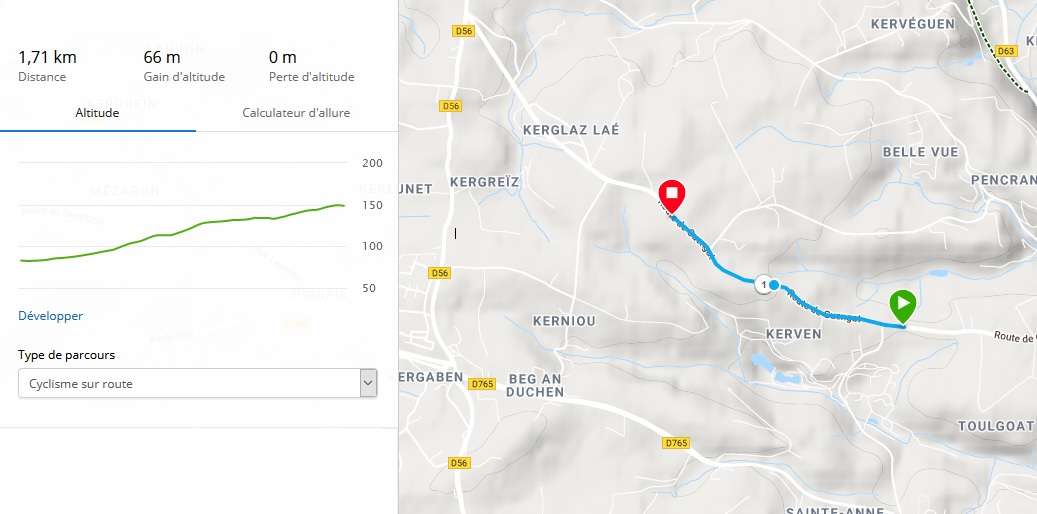The height and width of the screenshot is (514, 1037).
Task: Switch to the Altitude tab
Action: [x=97, y=113]
